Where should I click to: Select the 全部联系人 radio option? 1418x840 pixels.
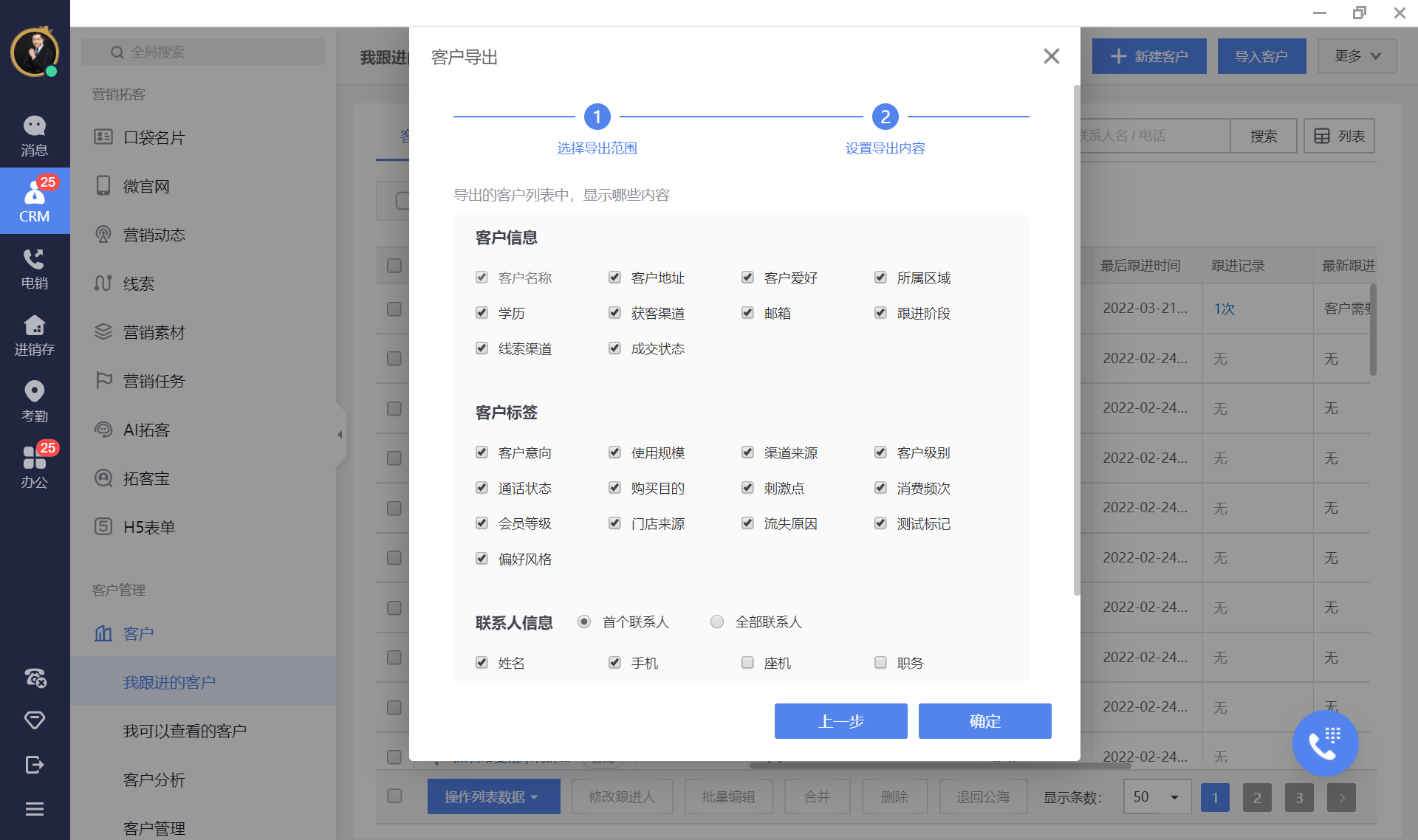pos(716,622)
